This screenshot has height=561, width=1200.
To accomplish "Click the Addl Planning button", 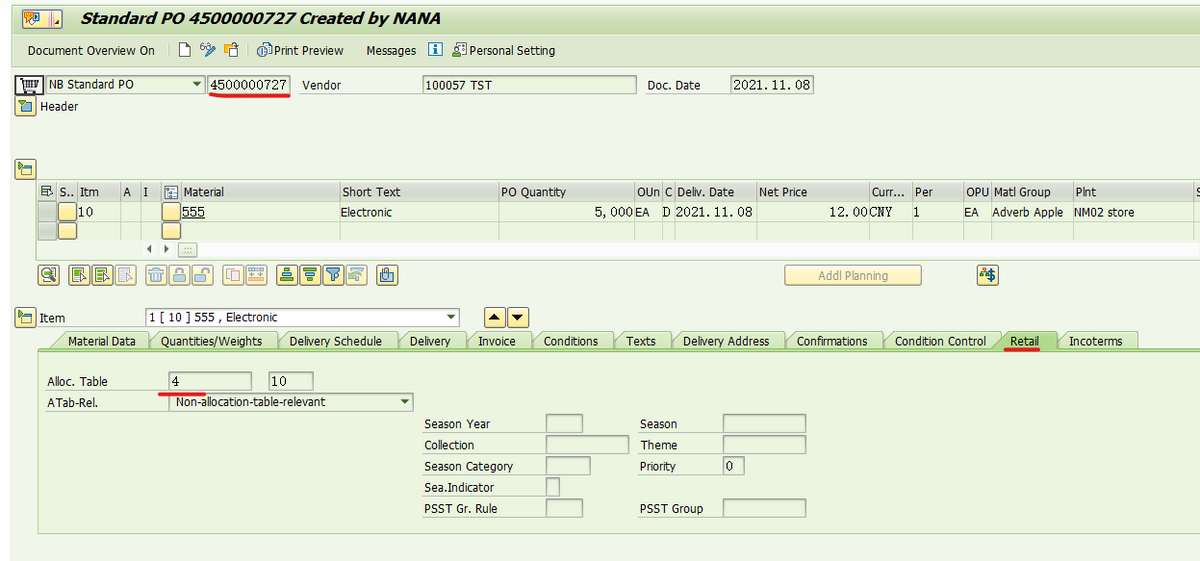I will [x=853, y=275].
